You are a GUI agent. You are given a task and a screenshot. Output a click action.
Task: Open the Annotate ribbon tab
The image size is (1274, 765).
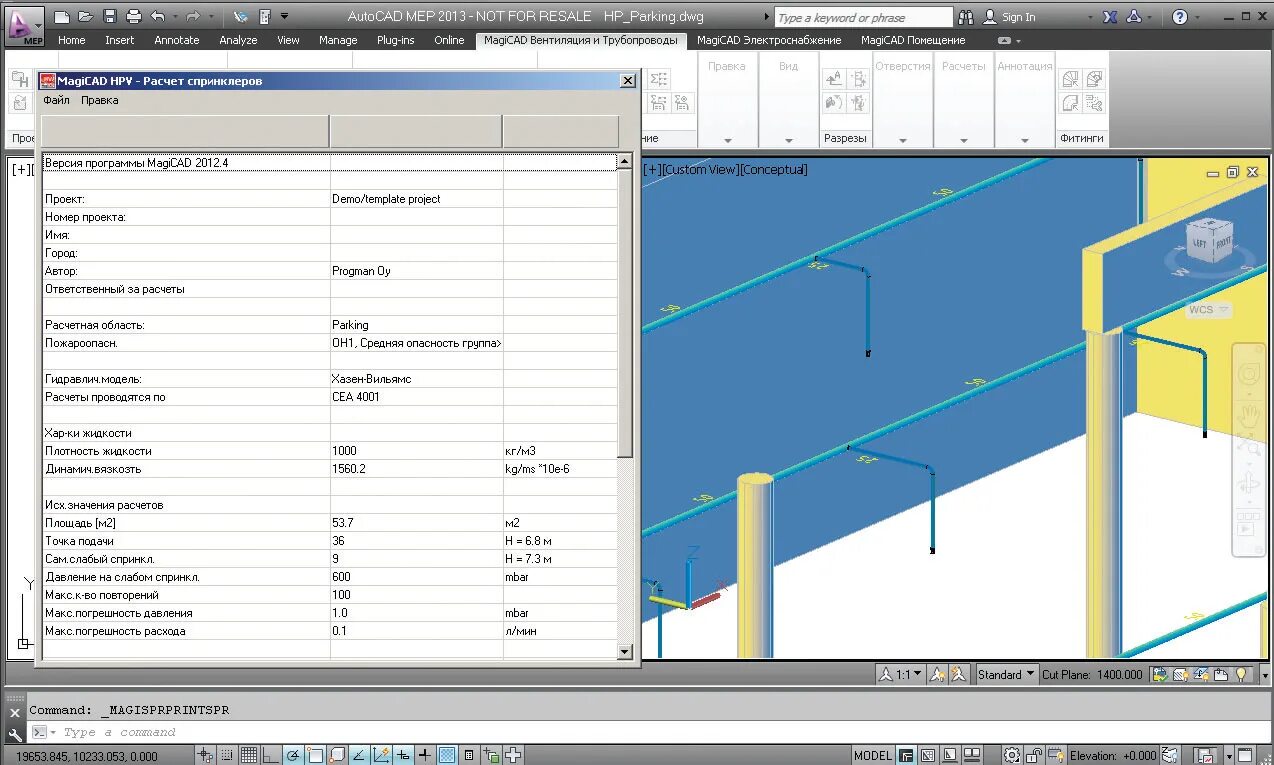tap(177, 40)
